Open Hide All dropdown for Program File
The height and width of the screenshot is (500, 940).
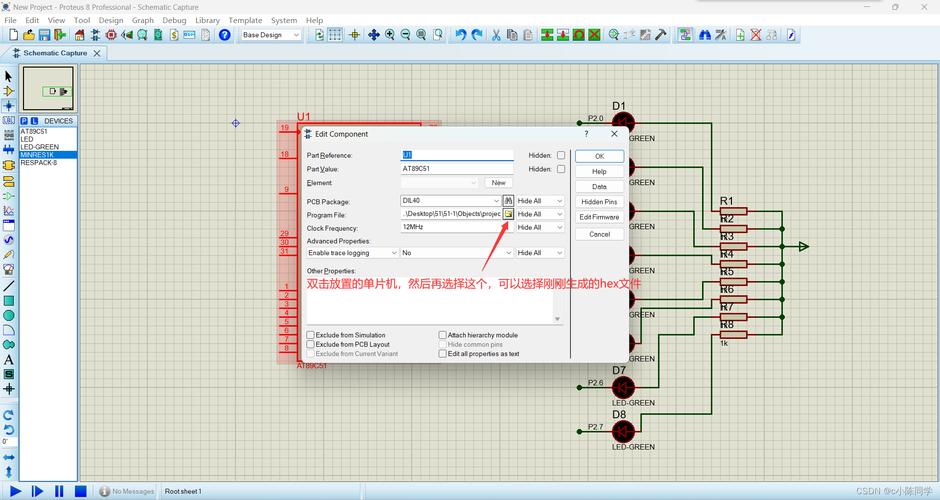click(x=540, y=214)
